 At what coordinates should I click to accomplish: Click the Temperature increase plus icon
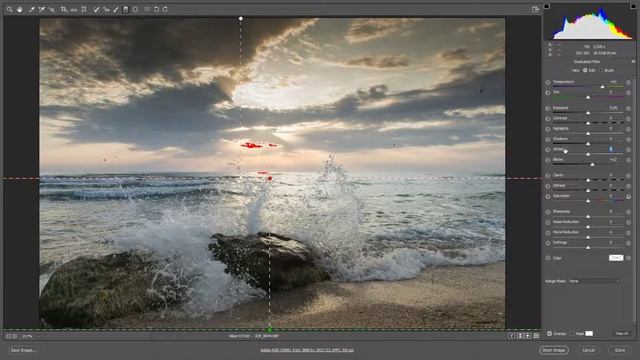point(629,82)
